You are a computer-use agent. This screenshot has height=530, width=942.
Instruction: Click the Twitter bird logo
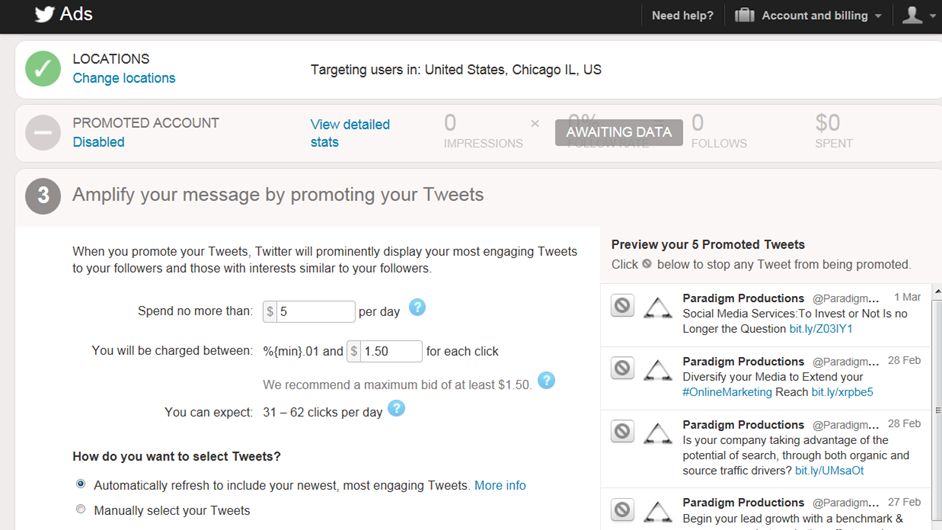coord(44,14)
